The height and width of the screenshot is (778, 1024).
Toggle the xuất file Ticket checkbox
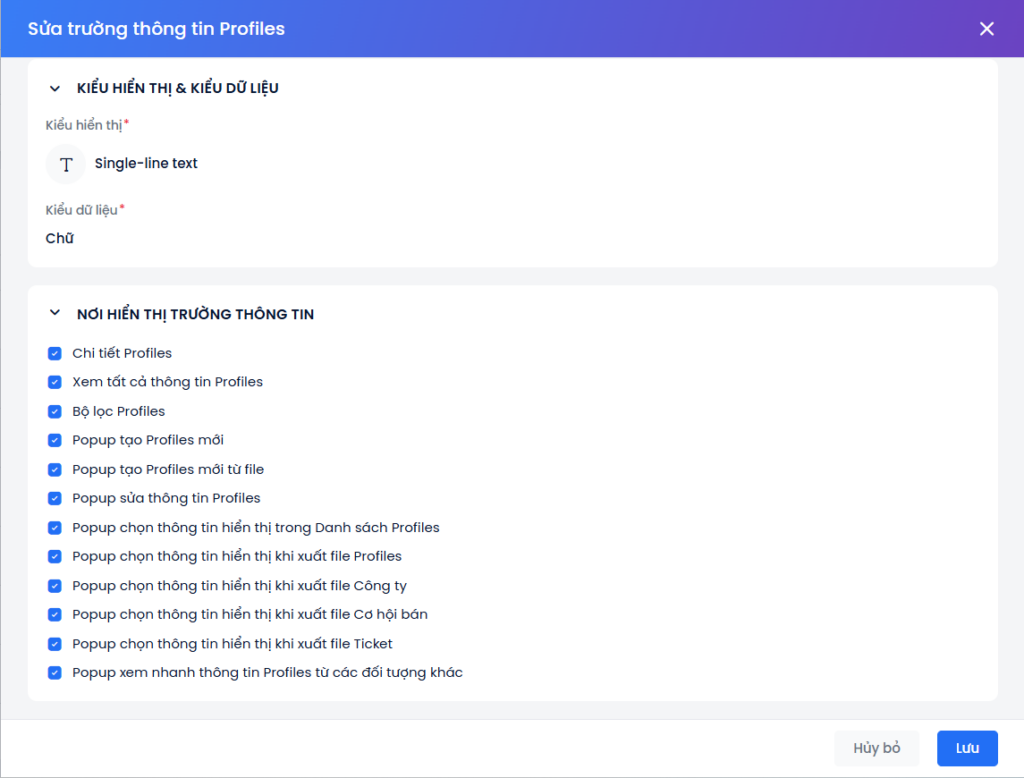click(55, 644)
